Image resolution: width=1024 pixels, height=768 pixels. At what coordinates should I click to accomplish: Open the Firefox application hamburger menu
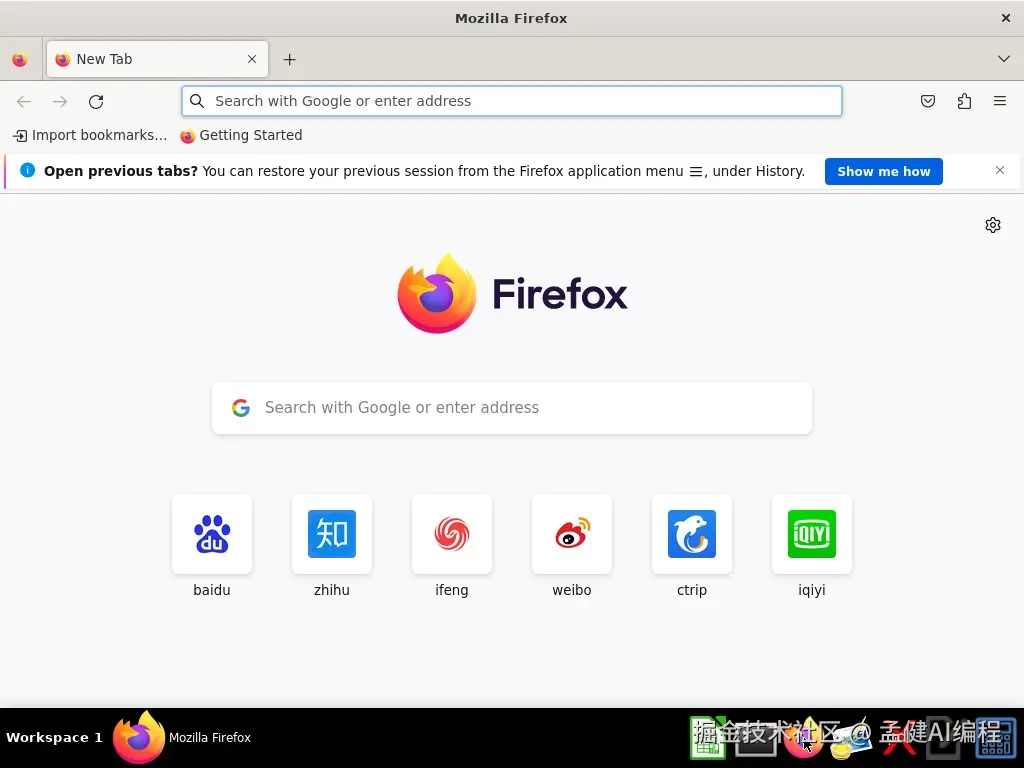tap(1000, 101)
